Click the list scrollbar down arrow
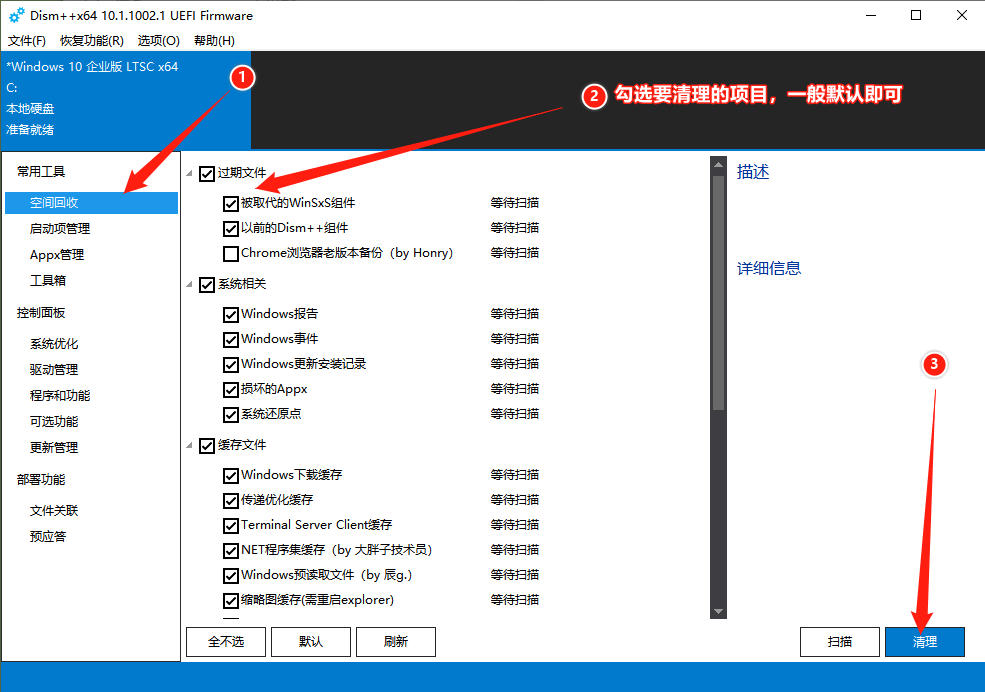Viewport: 985px width, 692px height. [x=718, y=611]
